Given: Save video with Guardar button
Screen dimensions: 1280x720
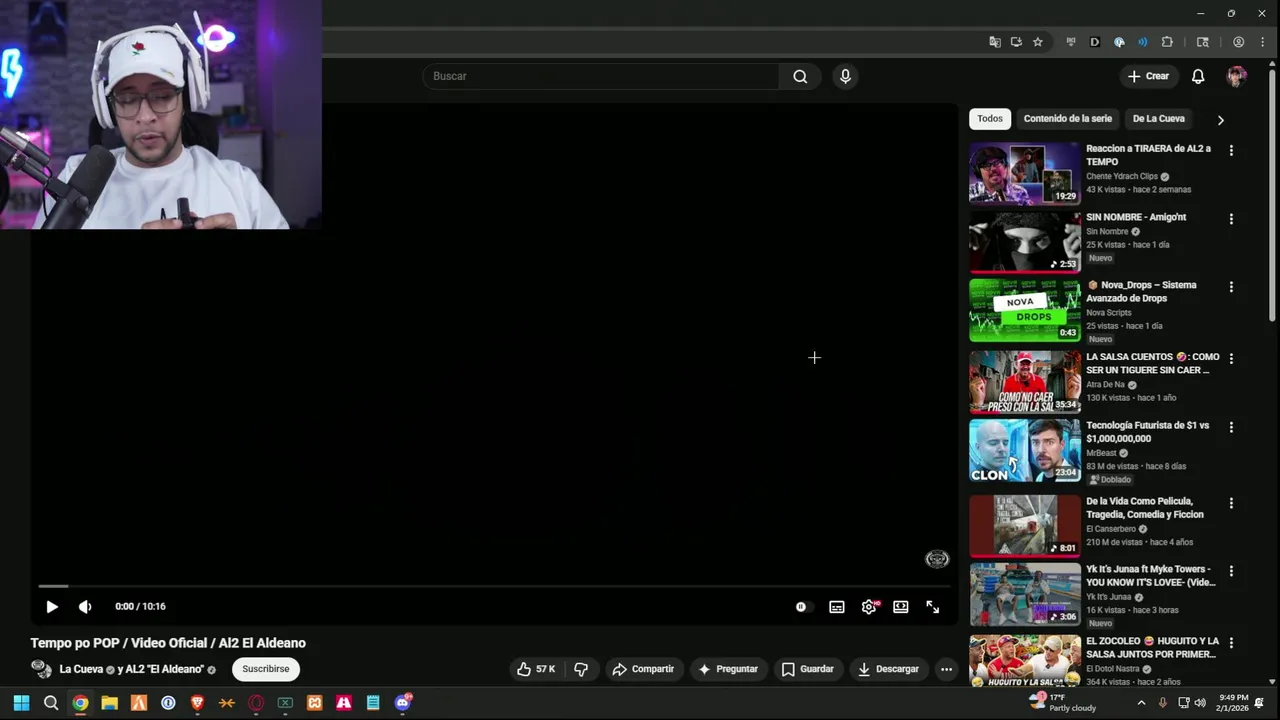Looking at the screenshot, I should [x=808, y=669].
